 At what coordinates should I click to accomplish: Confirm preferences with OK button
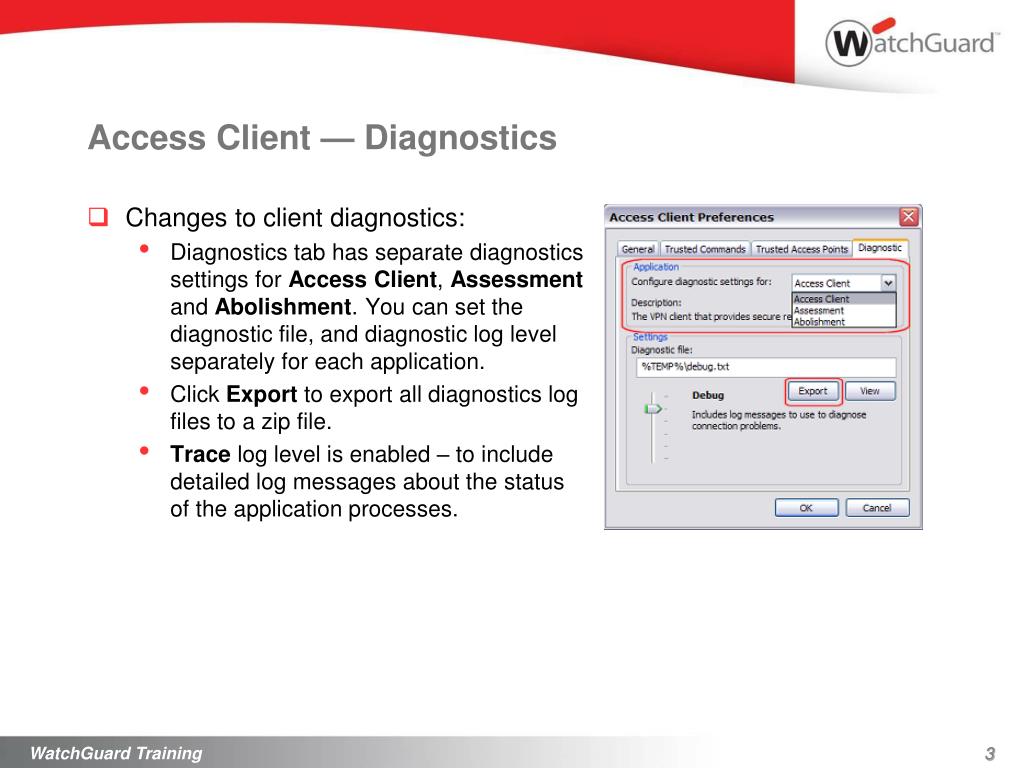click(x=807, y=507)
